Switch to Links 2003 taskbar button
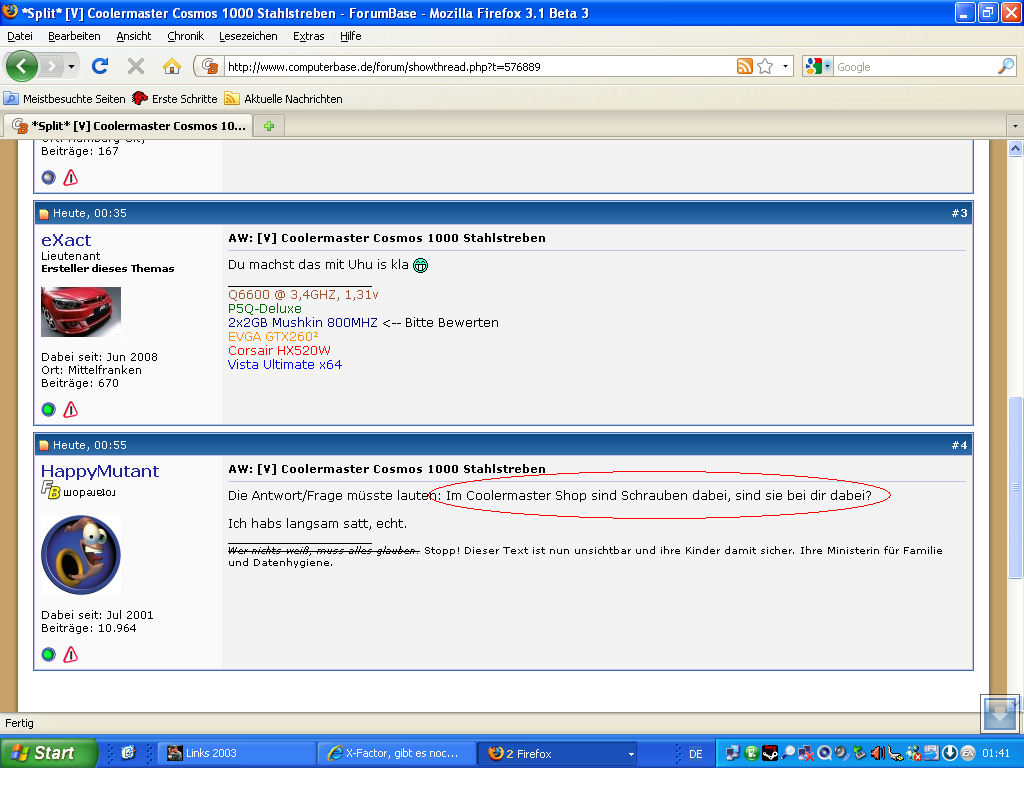The image size is (1024, 800). pos(237,753)
